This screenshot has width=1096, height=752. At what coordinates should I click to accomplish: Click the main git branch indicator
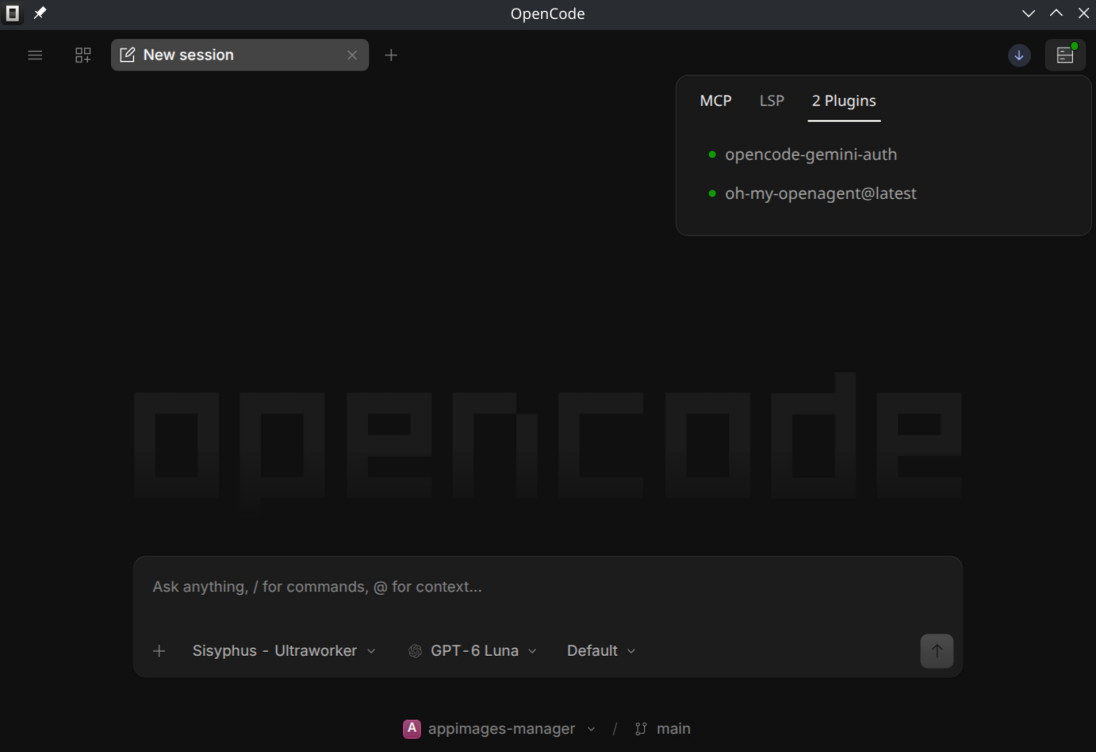tap(663, 729)
